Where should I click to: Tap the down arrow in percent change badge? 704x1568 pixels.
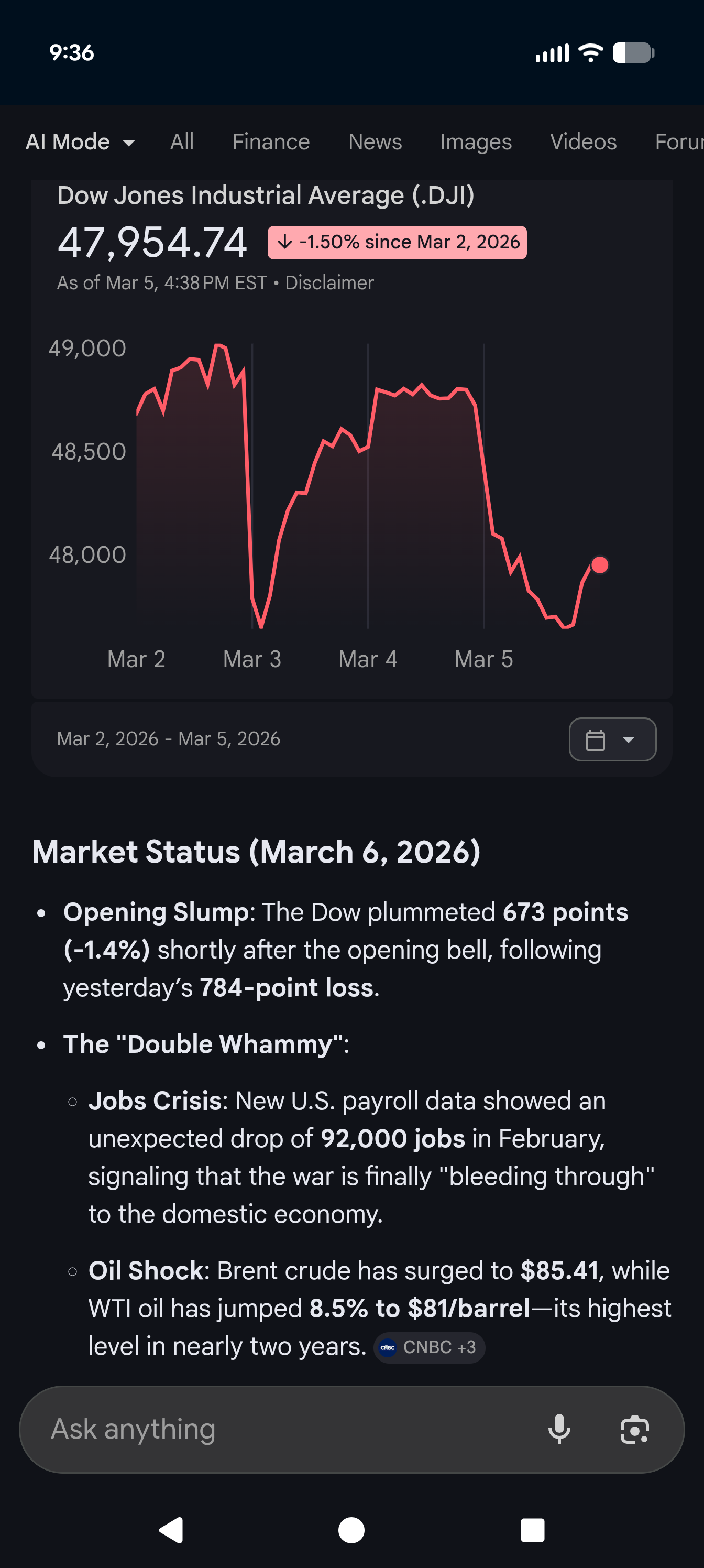pyautogui.click(x=285, y=242)
